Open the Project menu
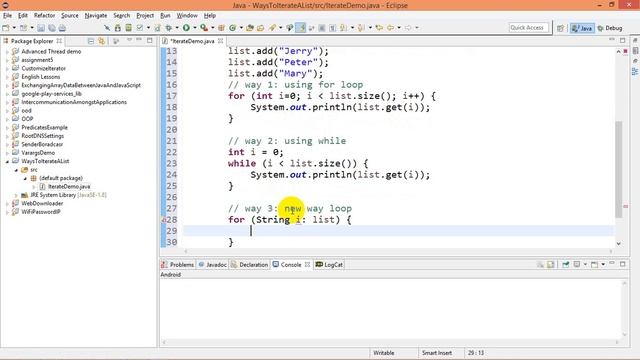 pos(145,16)
